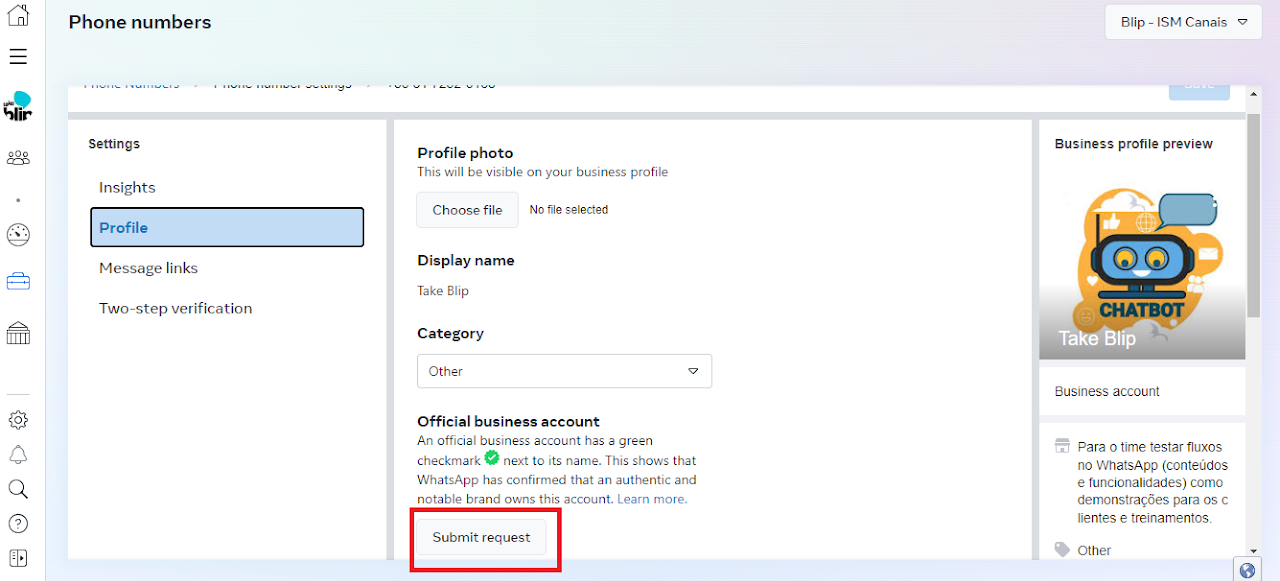Click the Blip business logo
The image size is (1280, 581).
pos(18,106)
